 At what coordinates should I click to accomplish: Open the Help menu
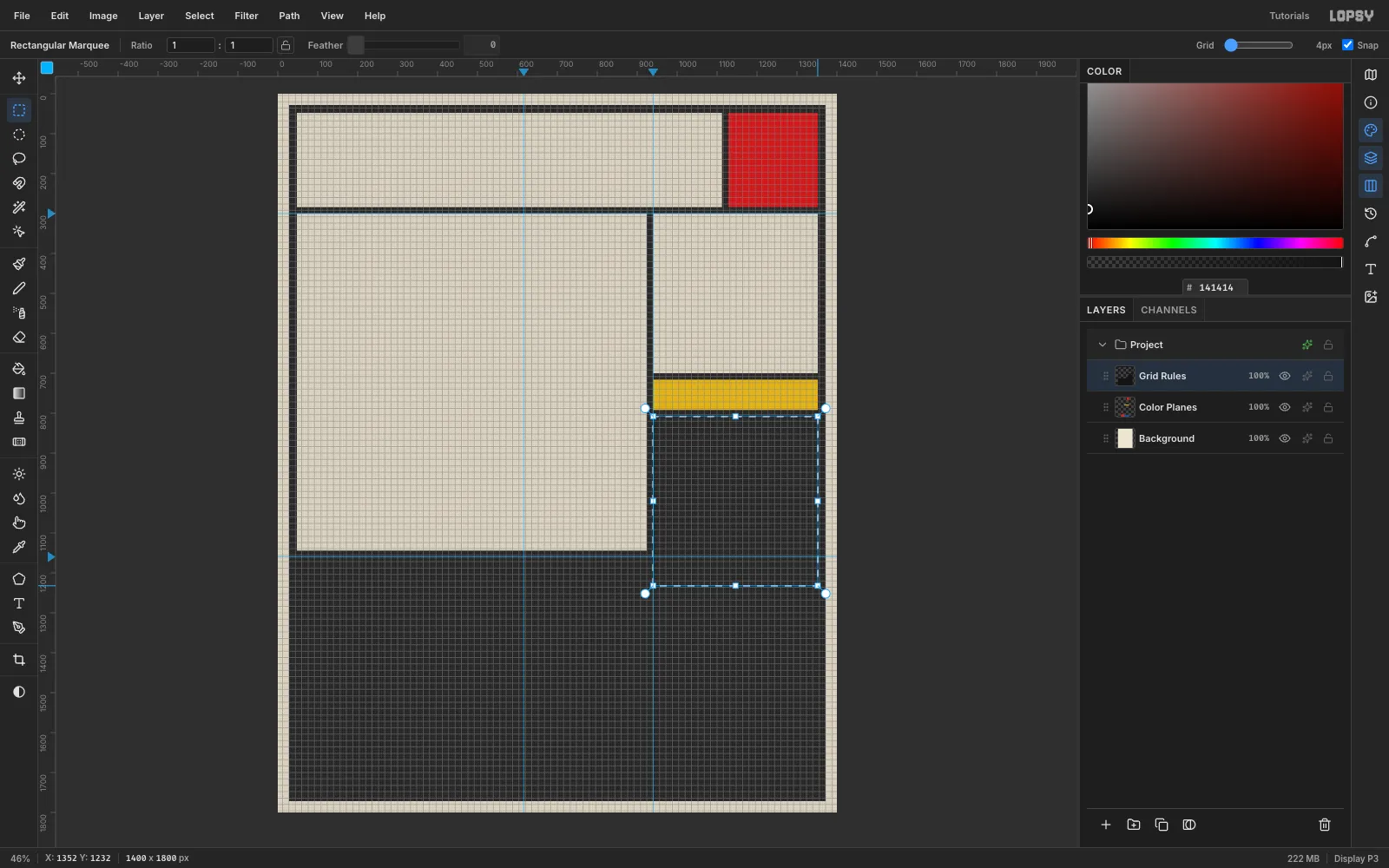[x=375, y=16]
